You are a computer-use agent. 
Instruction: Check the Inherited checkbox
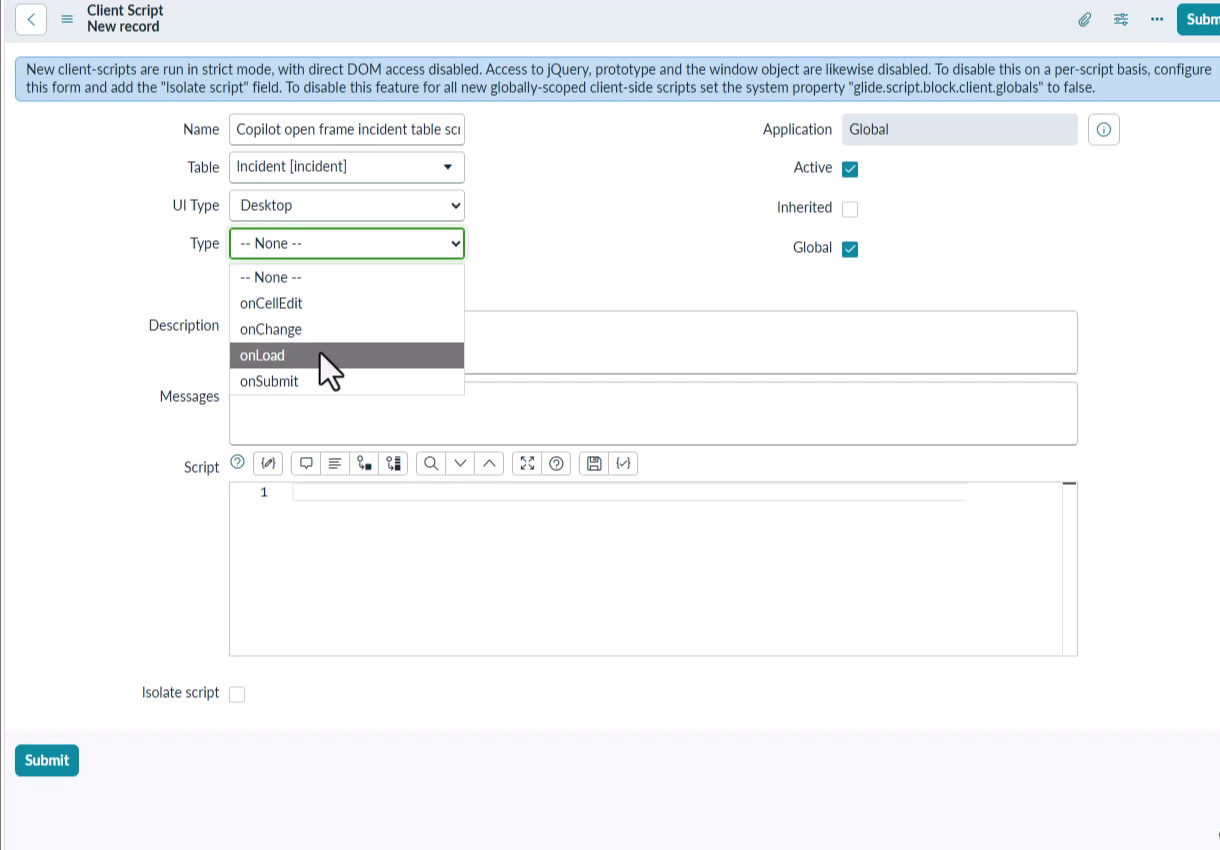coord(850,209)
